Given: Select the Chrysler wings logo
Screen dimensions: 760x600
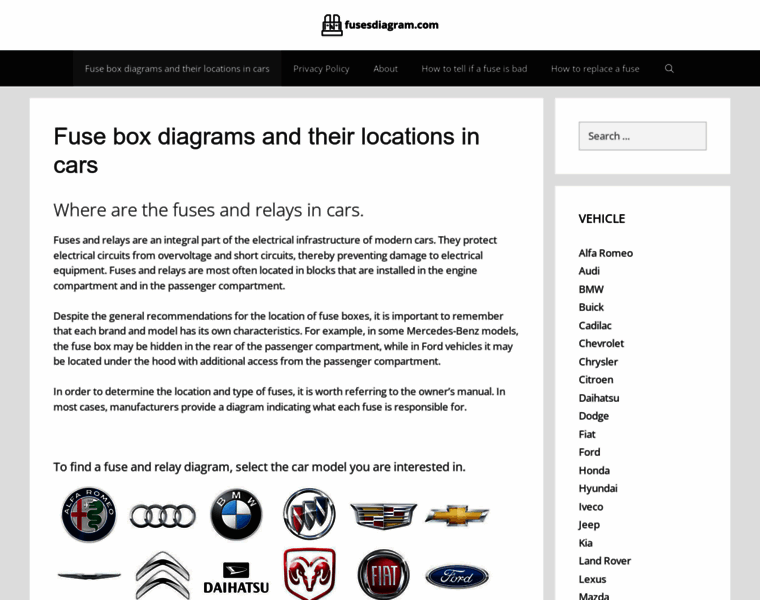Looking at the screenshot, I should pyautogui.click(x=89, y=576).
